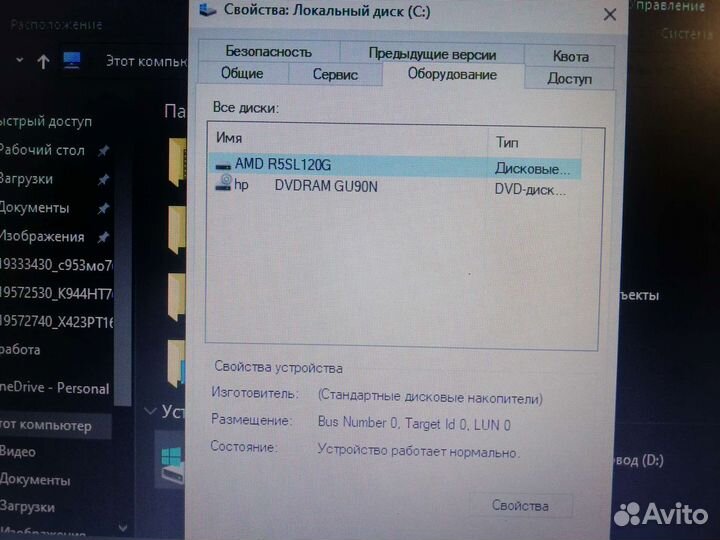The height and width of the screenshot is (540, 720).
Task: Open the работа folder in sidebar
Action: [x=20, y=349]
